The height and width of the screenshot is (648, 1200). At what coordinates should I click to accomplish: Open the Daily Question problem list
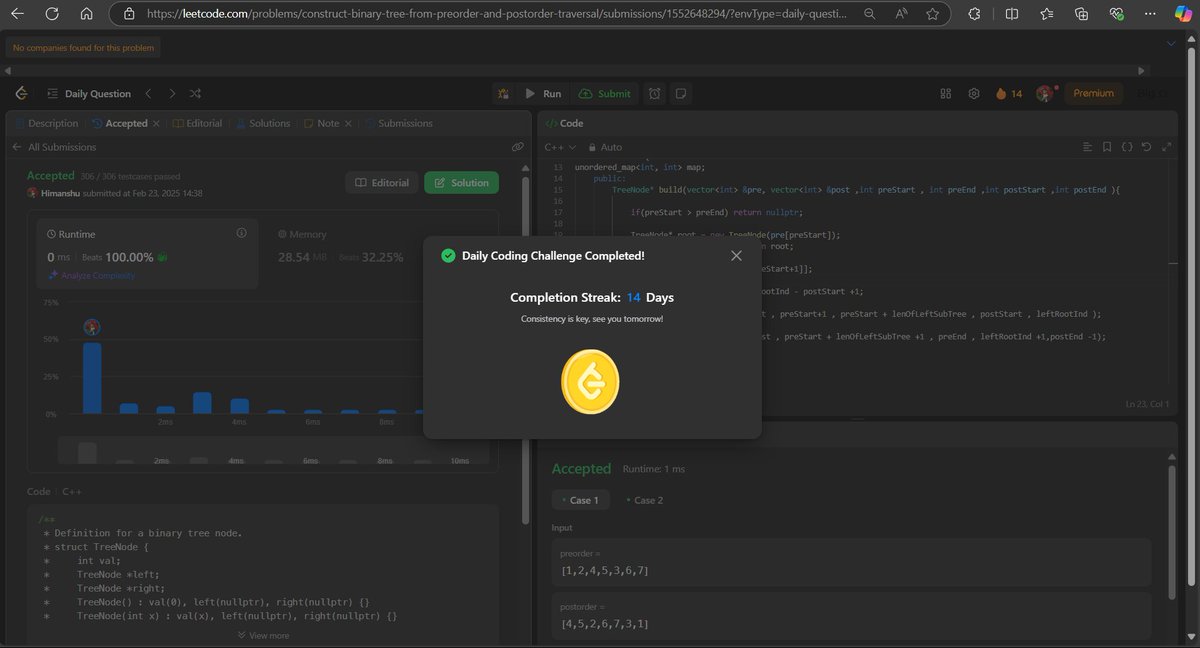[88, 93]
